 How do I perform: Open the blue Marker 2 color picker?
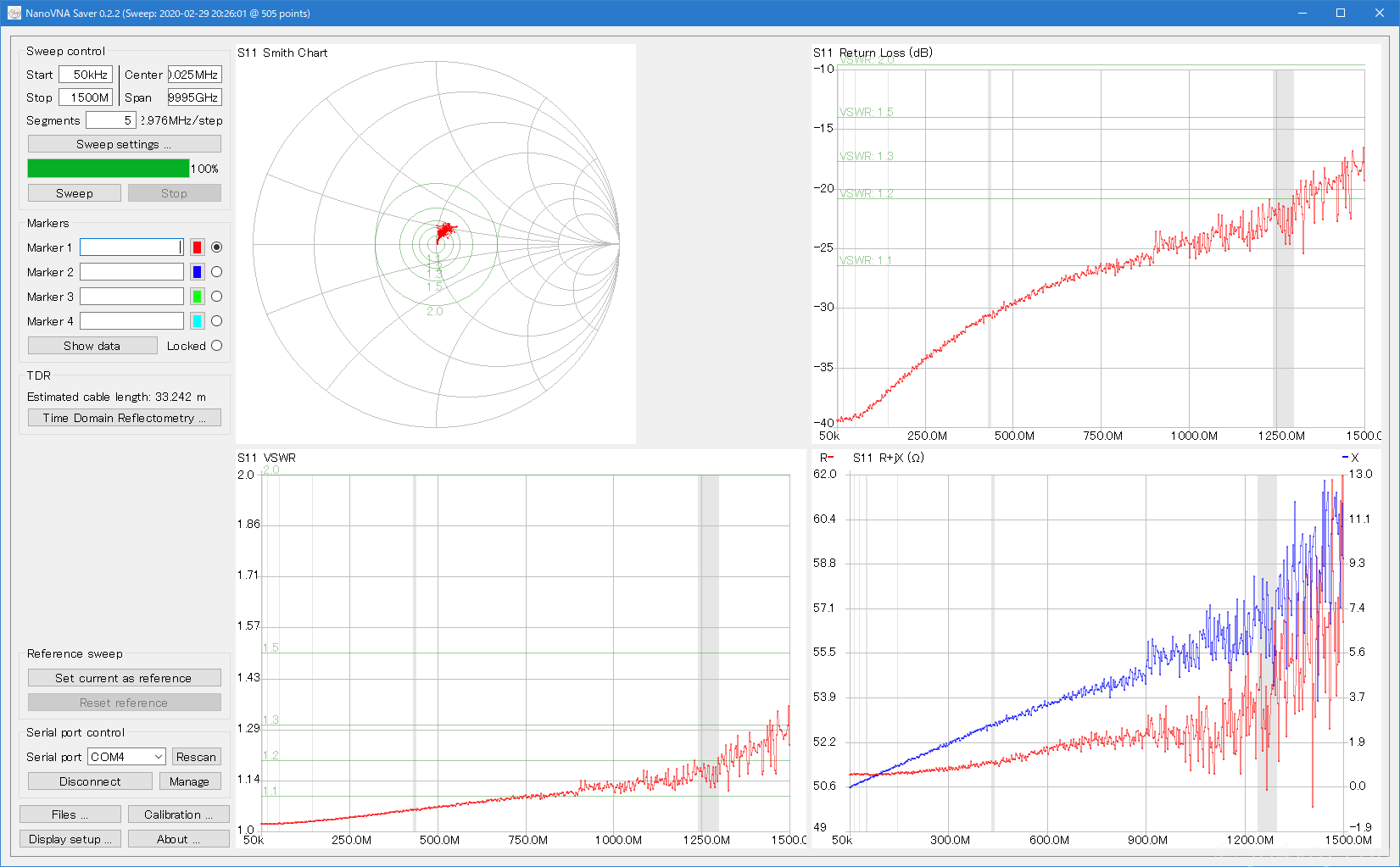pos(197,272)
